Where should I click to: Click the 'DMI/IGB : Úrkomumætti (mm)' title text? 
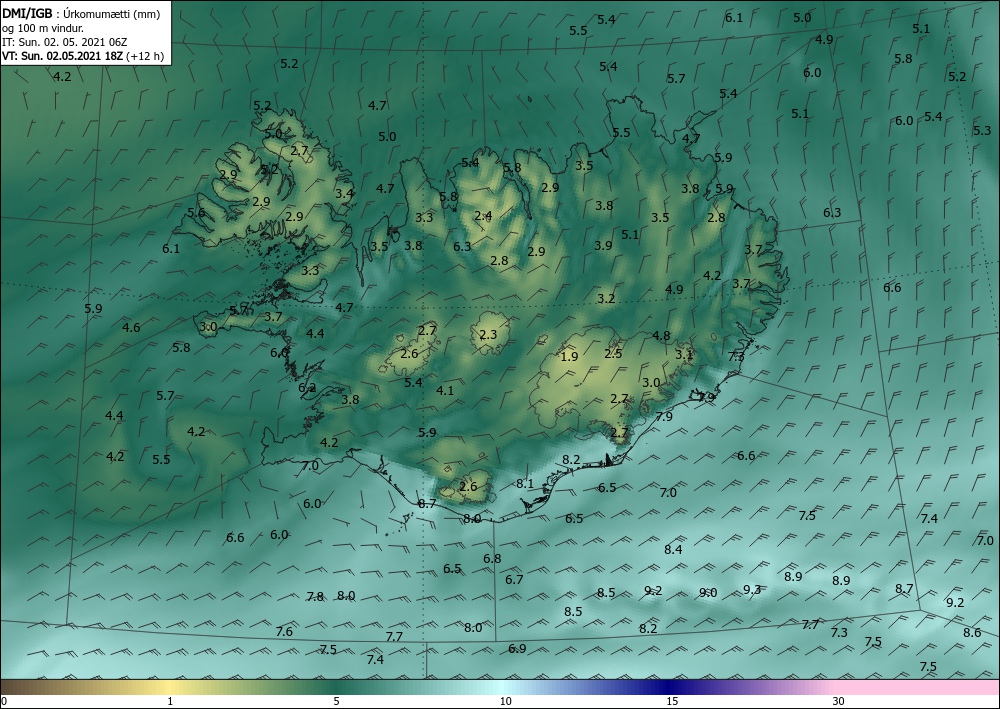click(81, 13)
